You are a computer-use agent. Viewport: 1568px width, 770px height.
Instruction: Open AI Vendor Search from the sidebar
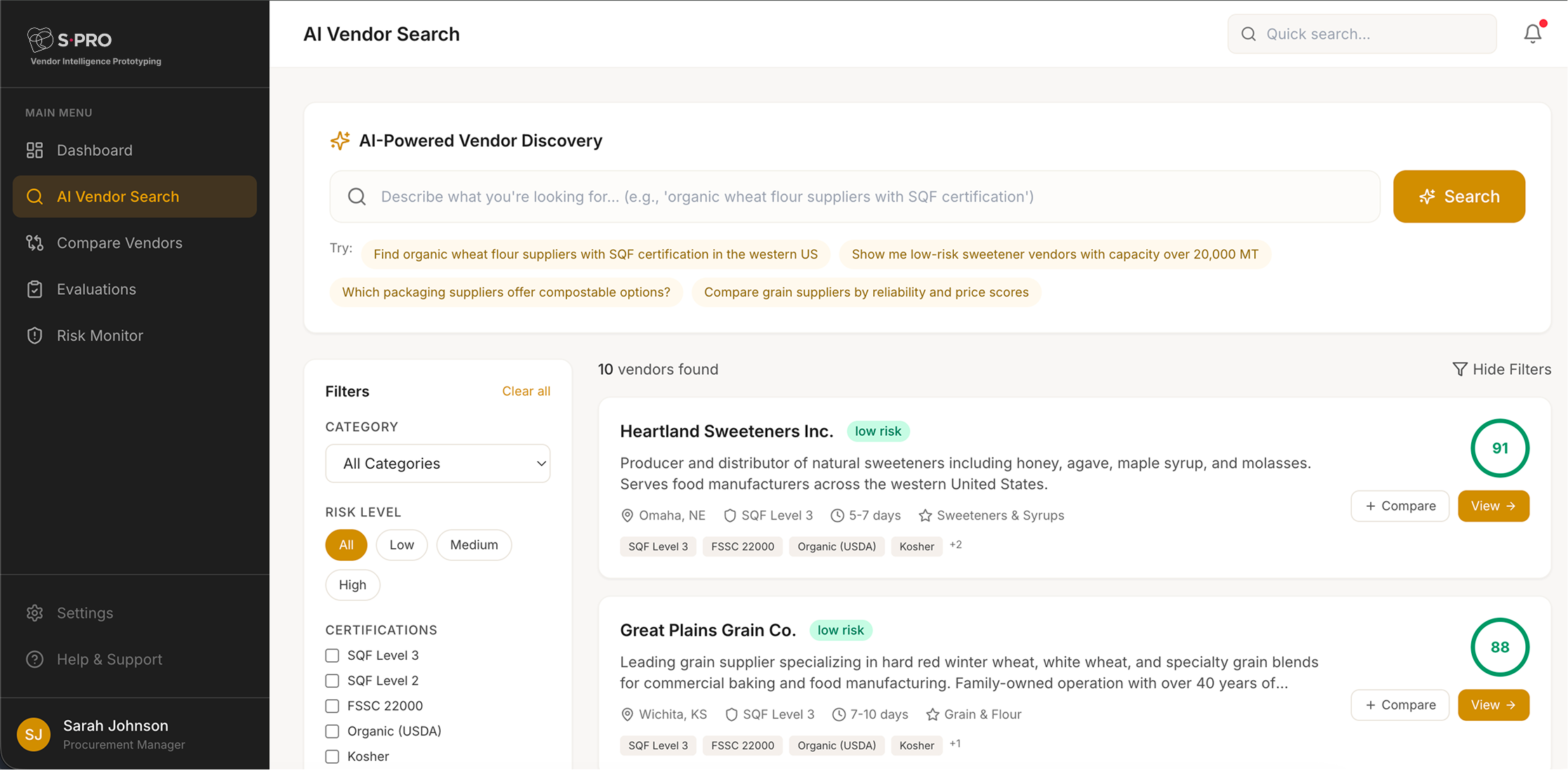point(118,196)
